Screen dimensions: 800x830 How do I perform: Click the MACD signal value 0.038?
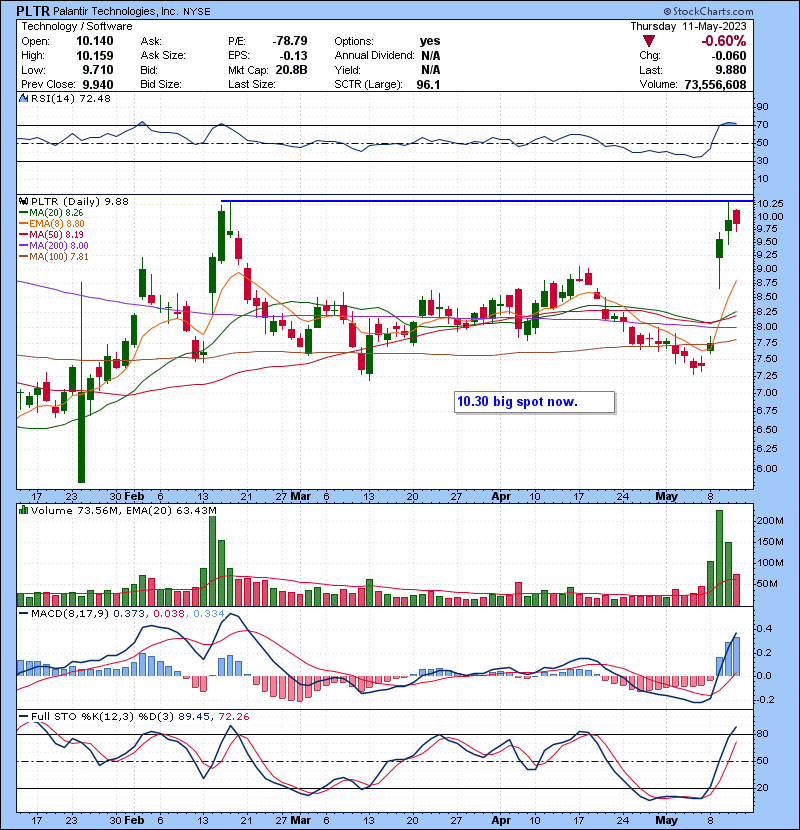click(169, 614)
